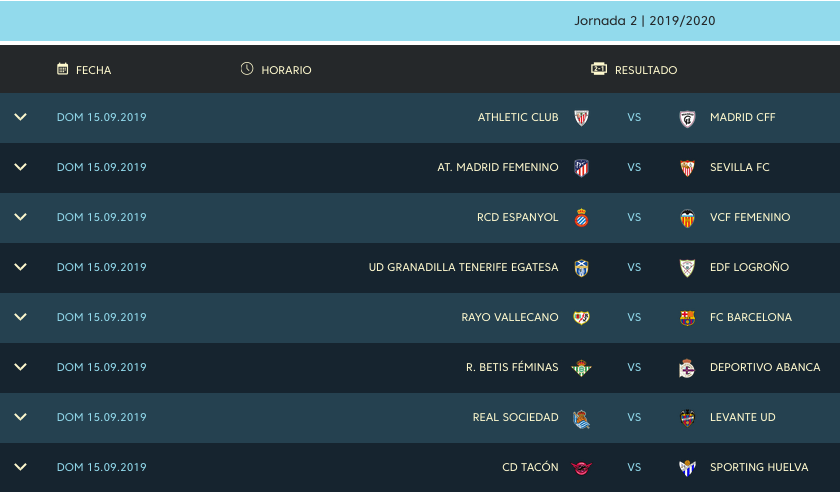840x492 pixels.
Task: Click the Horario column header
Action: [286, 70]
